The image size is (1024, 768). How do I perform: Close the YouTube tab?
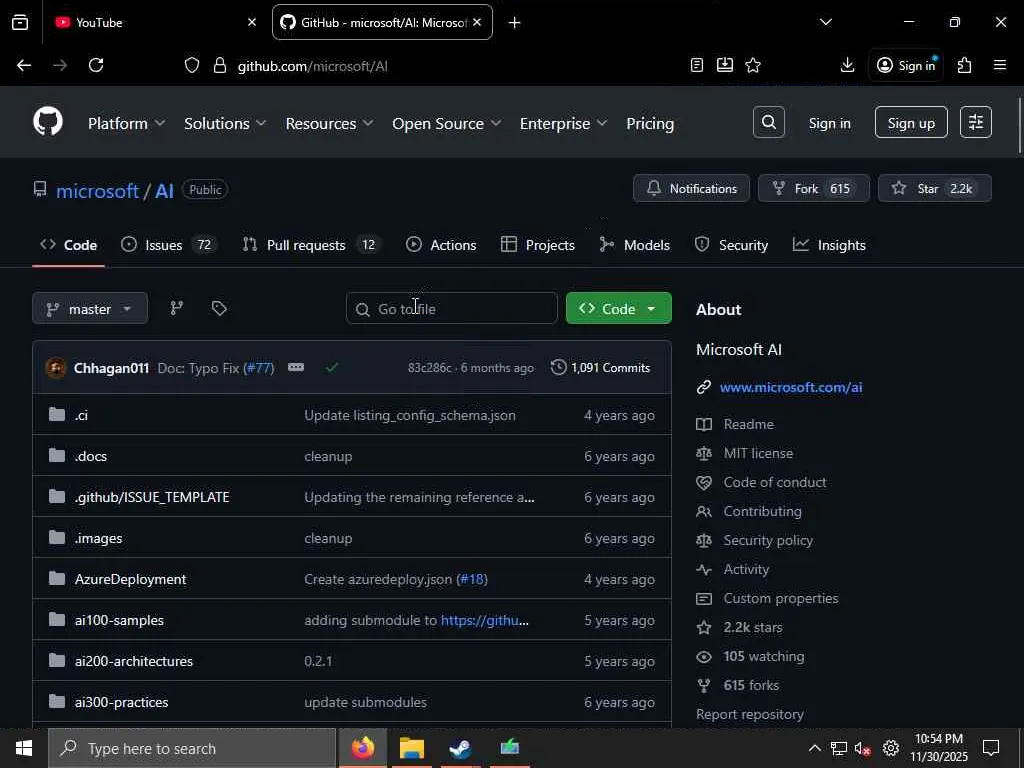tap(252, 22)
